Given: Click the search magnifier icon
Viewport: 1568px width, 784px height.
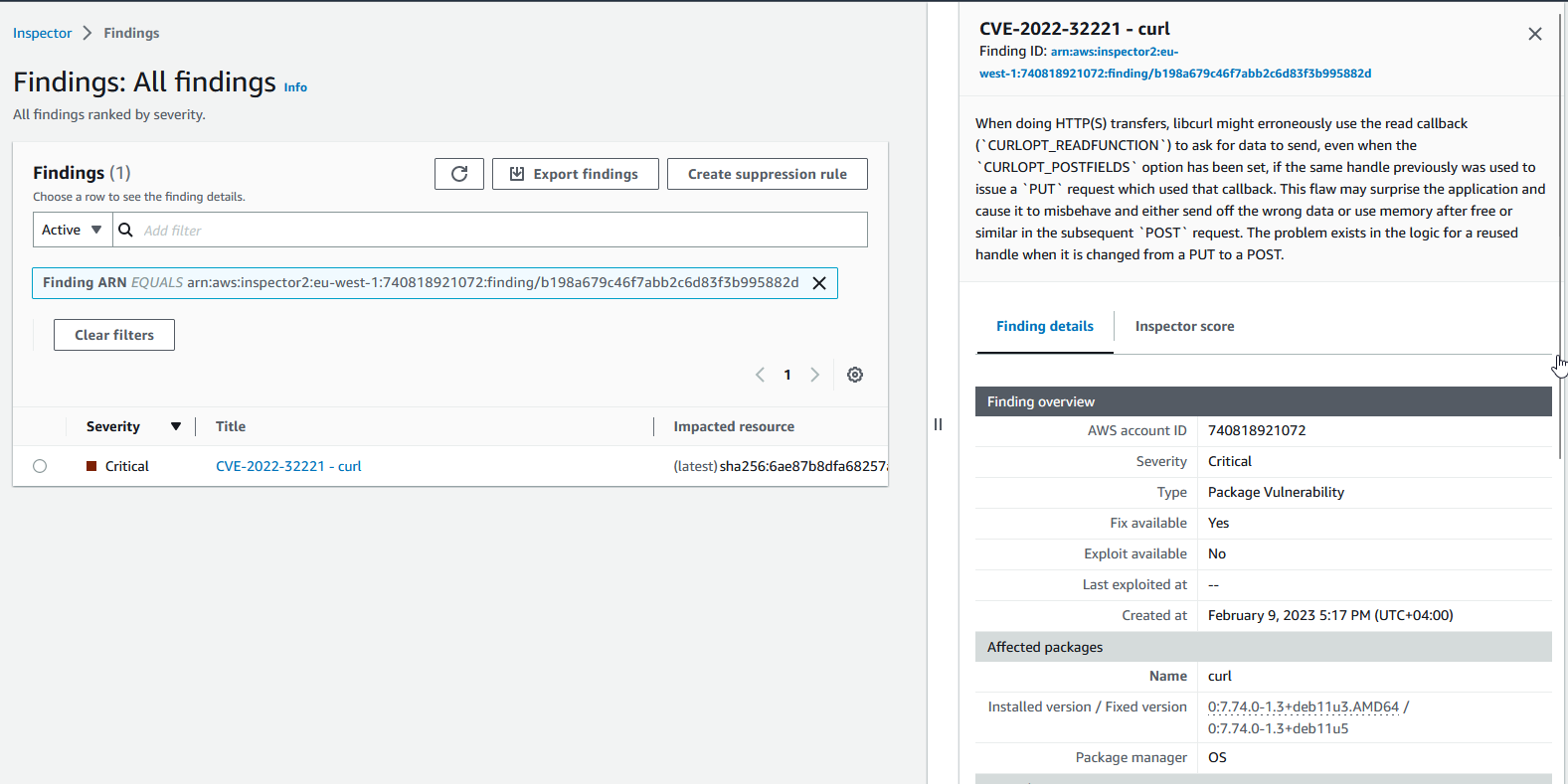Looking at the screenshot, I should (126, 230).
